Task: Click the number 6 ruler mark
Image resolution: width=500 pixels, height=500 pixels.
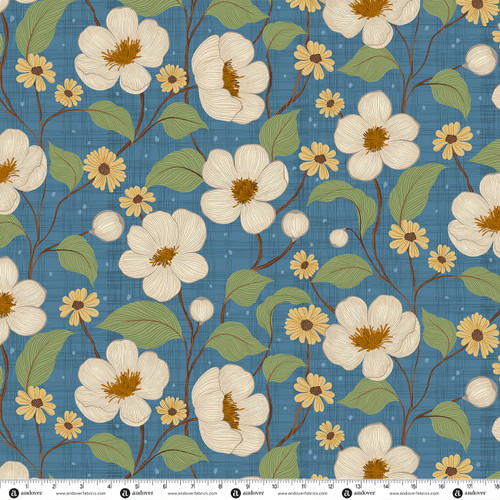Action: pos(164,487)
